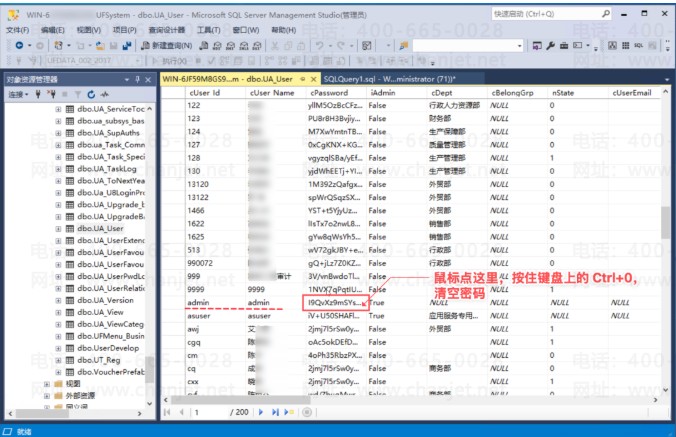Click the Move to New Row icon
676x437 pixels.
288,412
